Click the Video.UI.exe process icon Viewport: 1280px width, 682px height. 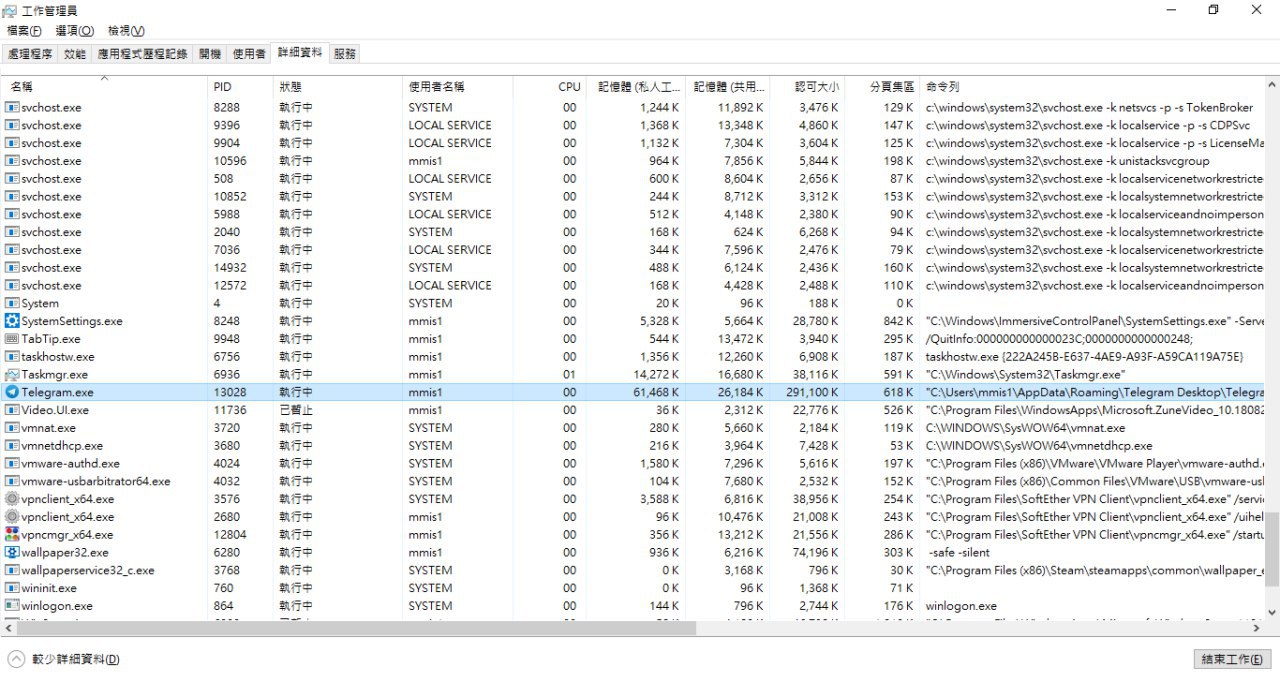click(12, 410)
